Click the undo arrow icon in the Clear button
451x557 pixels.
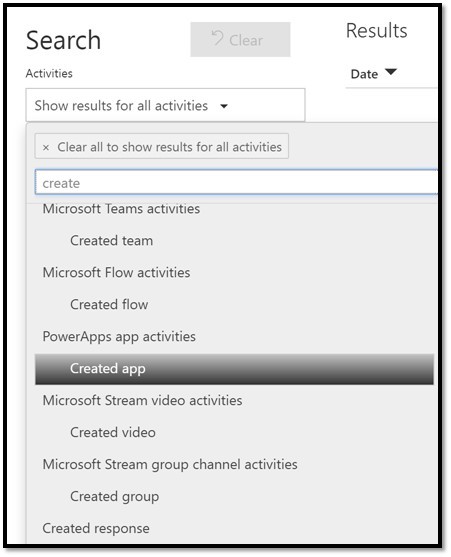pos(217,38)
